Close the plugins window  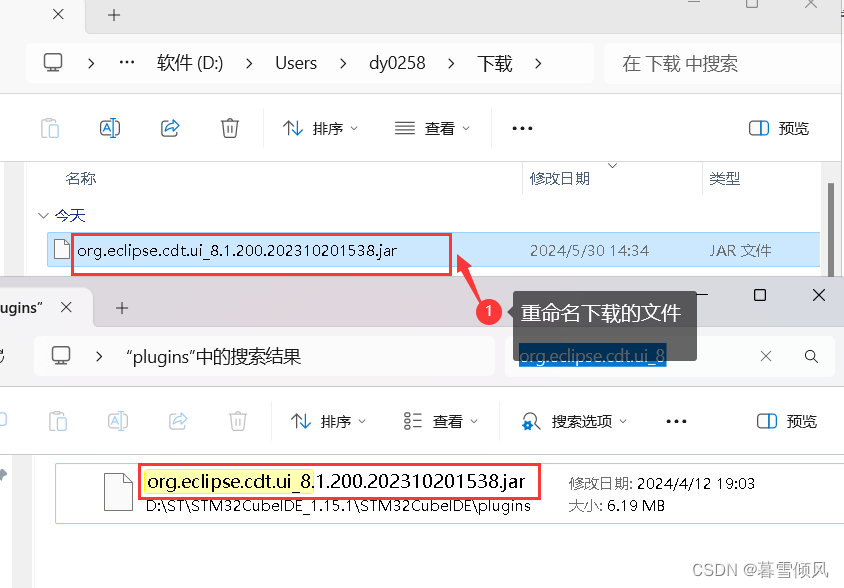click(x=819, y=295)
